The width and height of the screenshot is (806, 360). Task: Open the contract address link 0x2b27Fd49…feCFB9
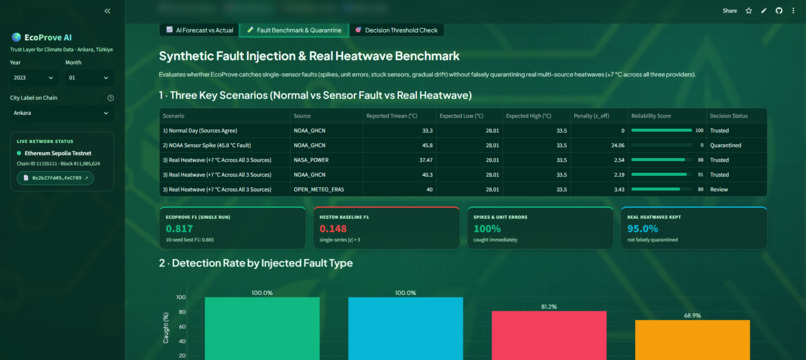(56, 178)
